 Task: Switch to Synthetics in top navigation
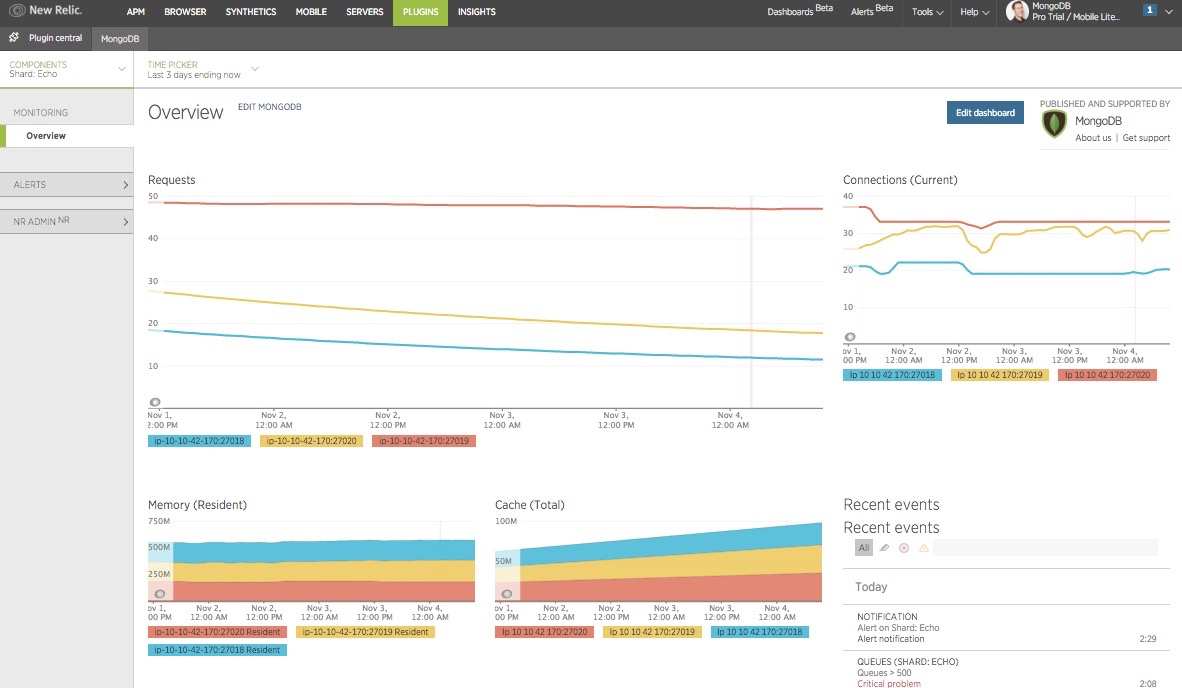click(x=251, y=12)
